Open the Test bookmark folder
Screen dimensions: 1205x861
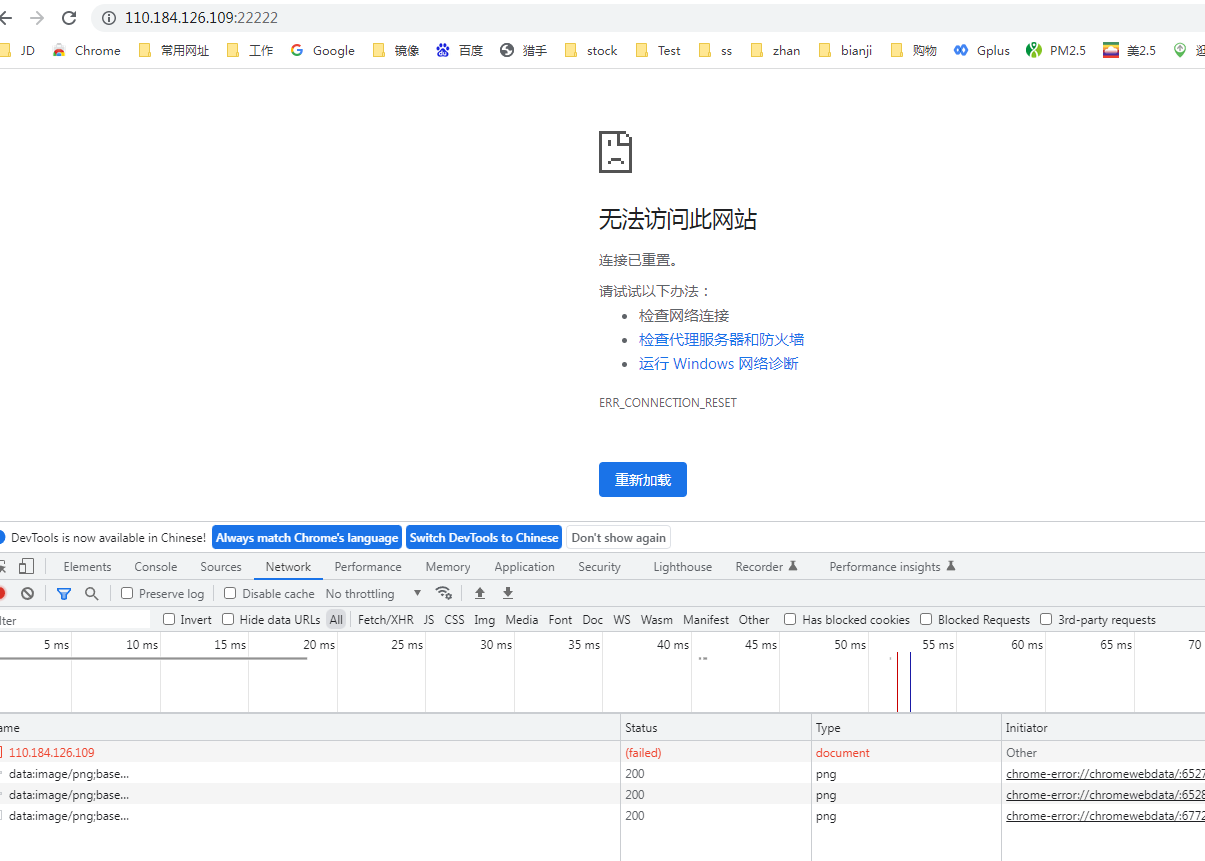[x=657, y=50]
